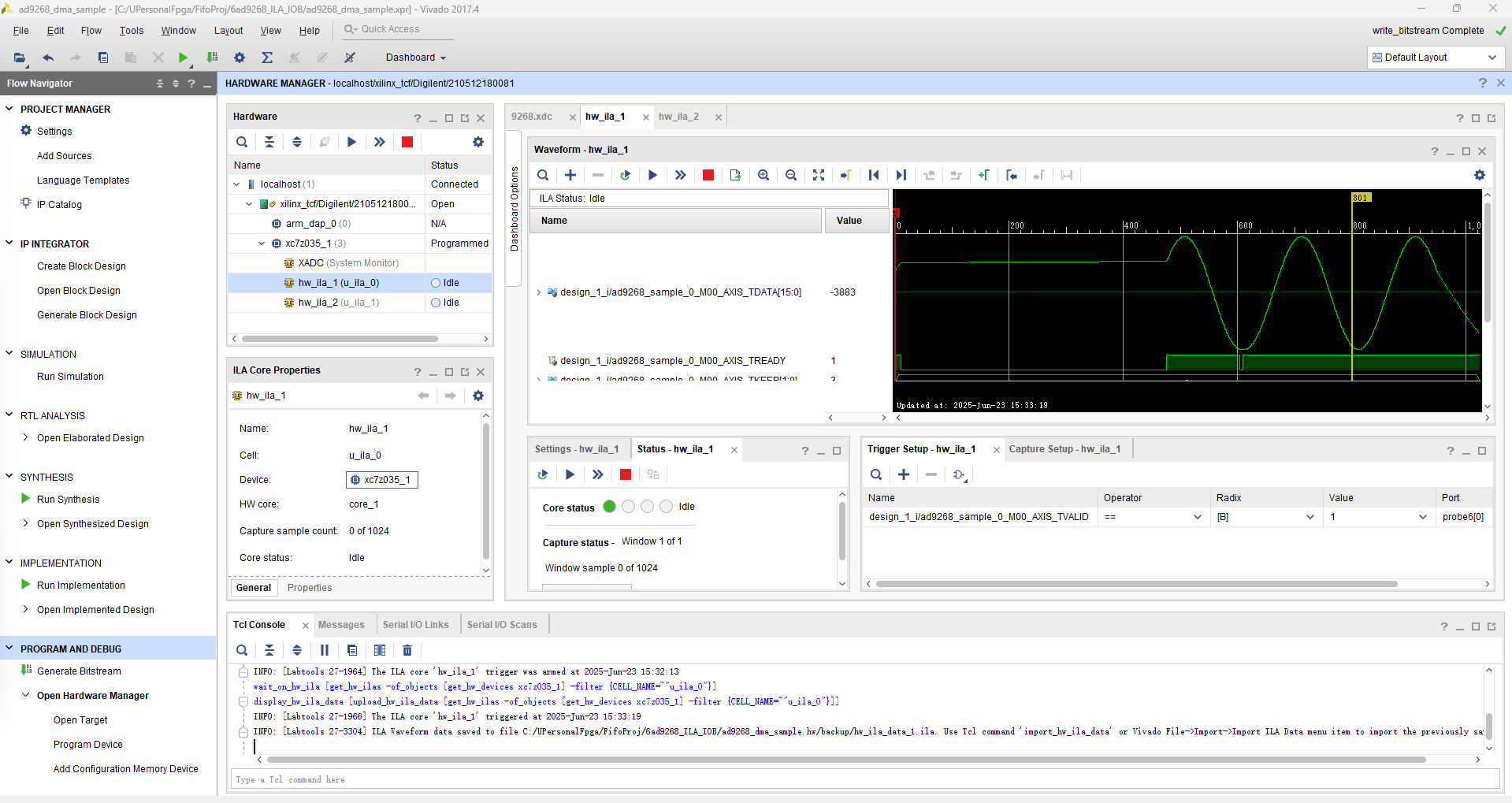Click the Export ILA Data icon
Screen dimensions: 1512x803
(735, 175)
